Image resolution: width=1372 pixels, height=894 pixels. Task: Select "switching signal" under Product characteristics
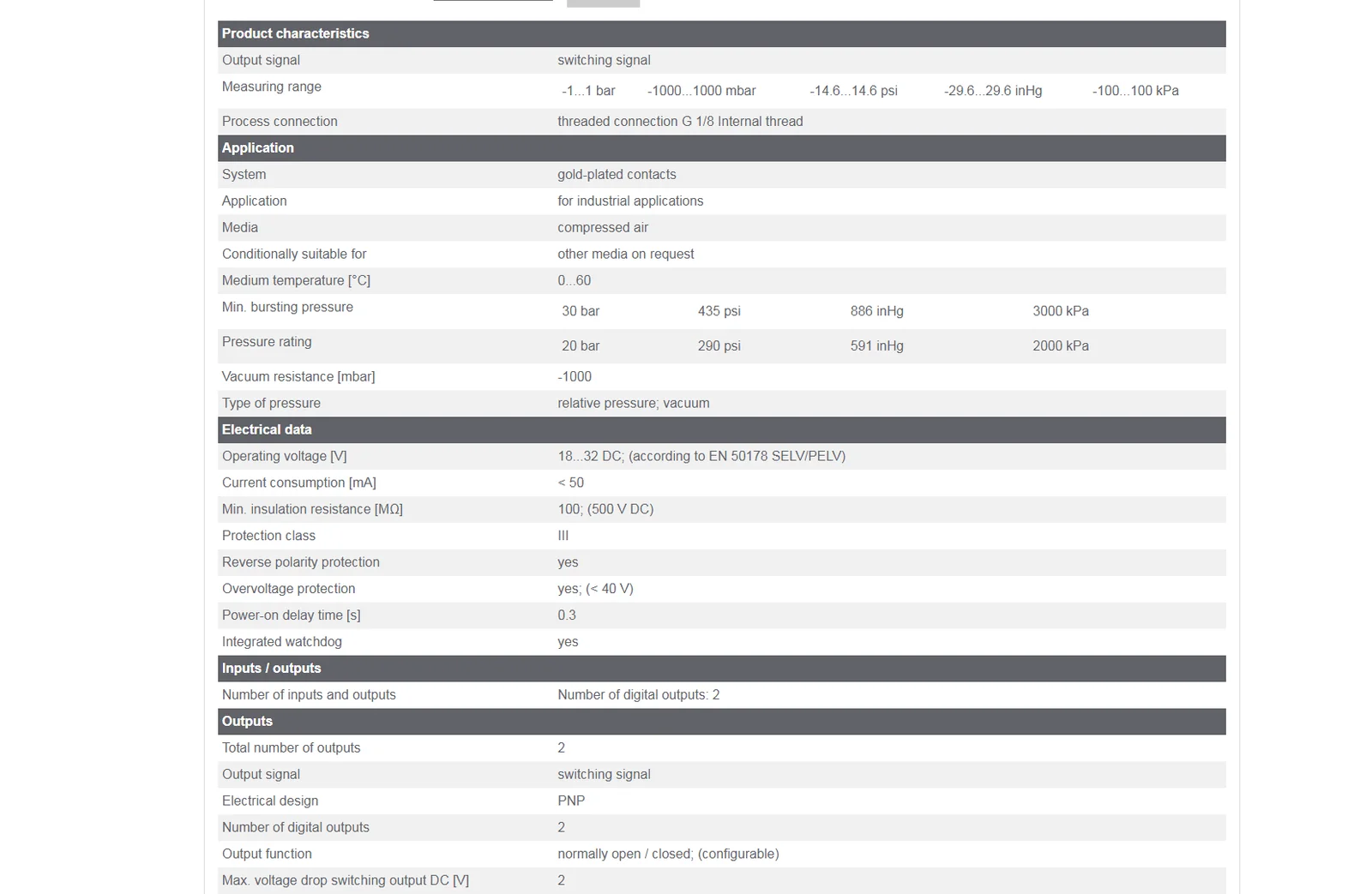[x=604, y=61]
